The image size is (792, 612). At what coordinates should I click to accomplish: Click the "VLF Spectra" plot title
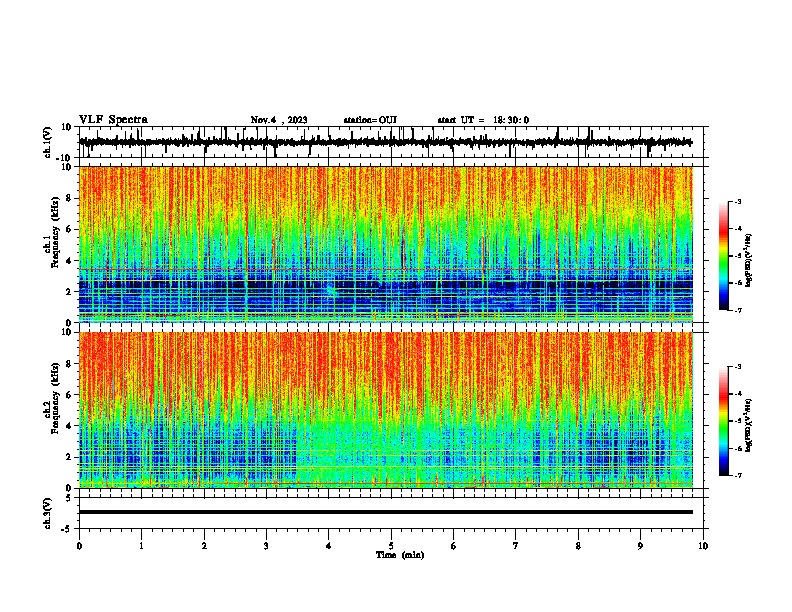click(113, 120)
